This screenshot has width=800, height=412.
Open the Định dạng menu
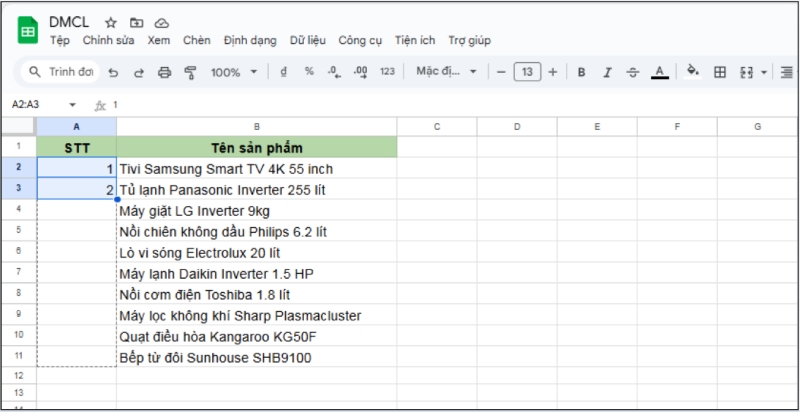250,41
